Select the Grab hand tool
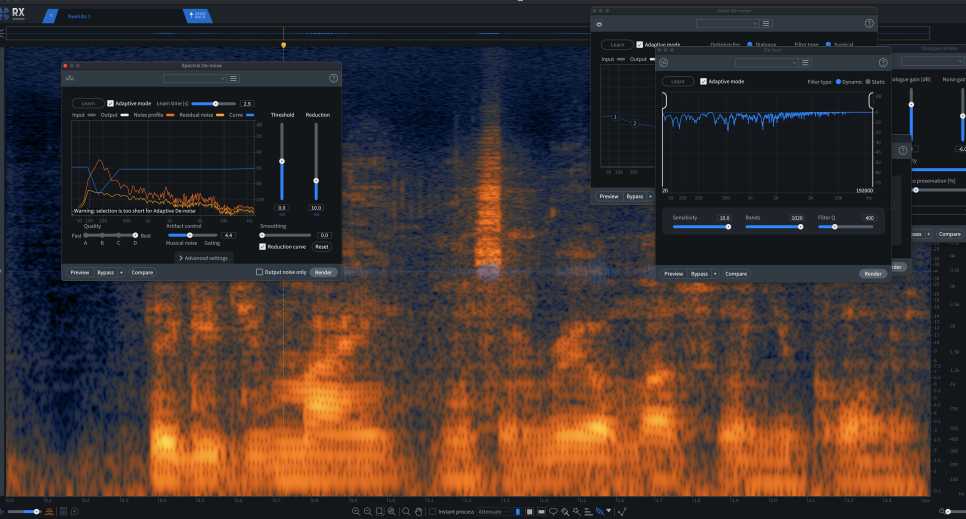This screenshot has width=966, height=519. pyautogui.click(x=418, y=512)
